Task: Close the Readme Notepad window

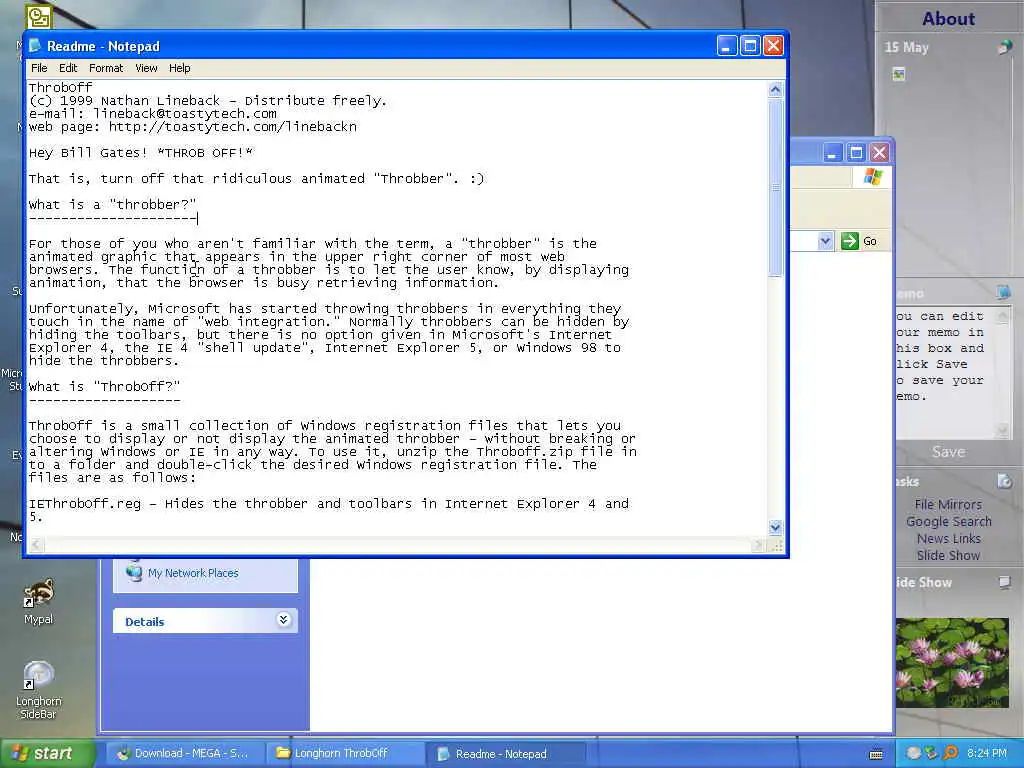Action: pyautogui.click(x=773, y=46)
